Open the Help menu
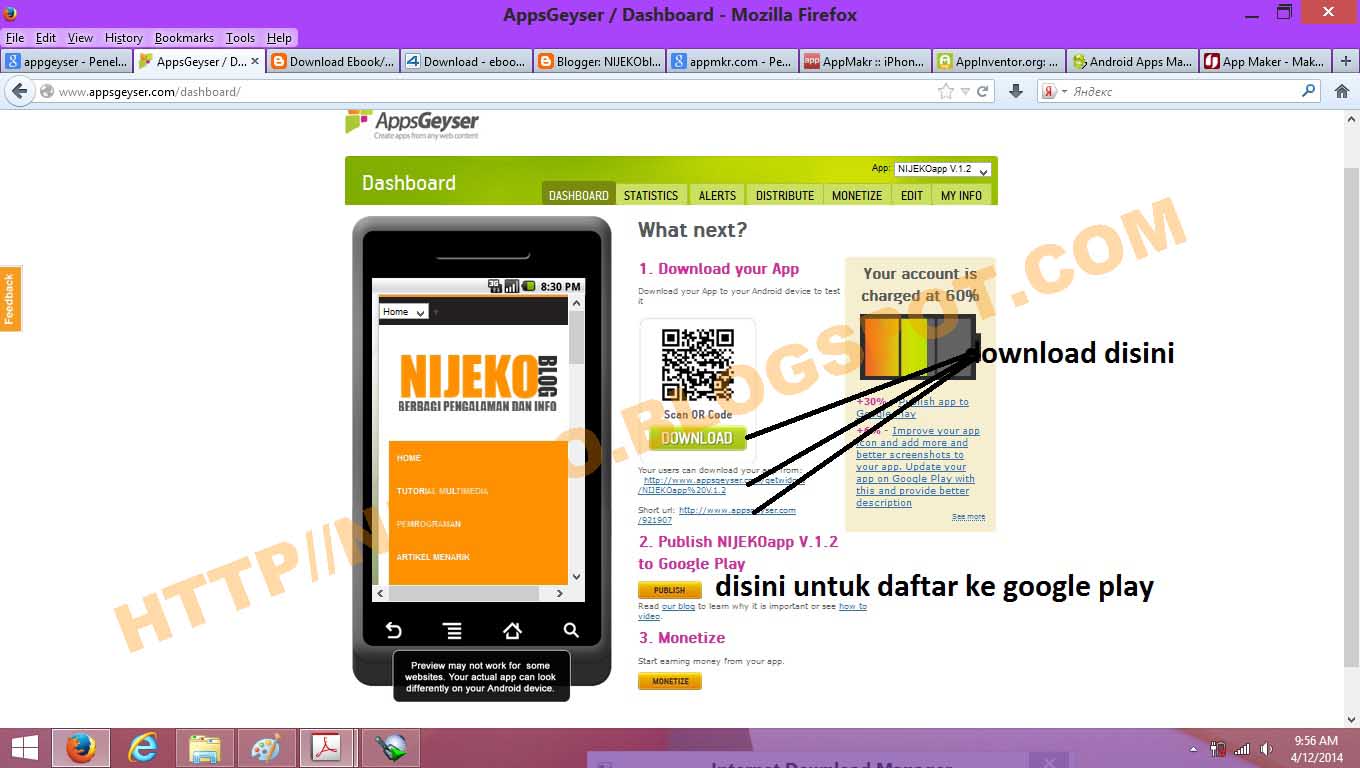The image size is (1360, 768). (279, 38)
